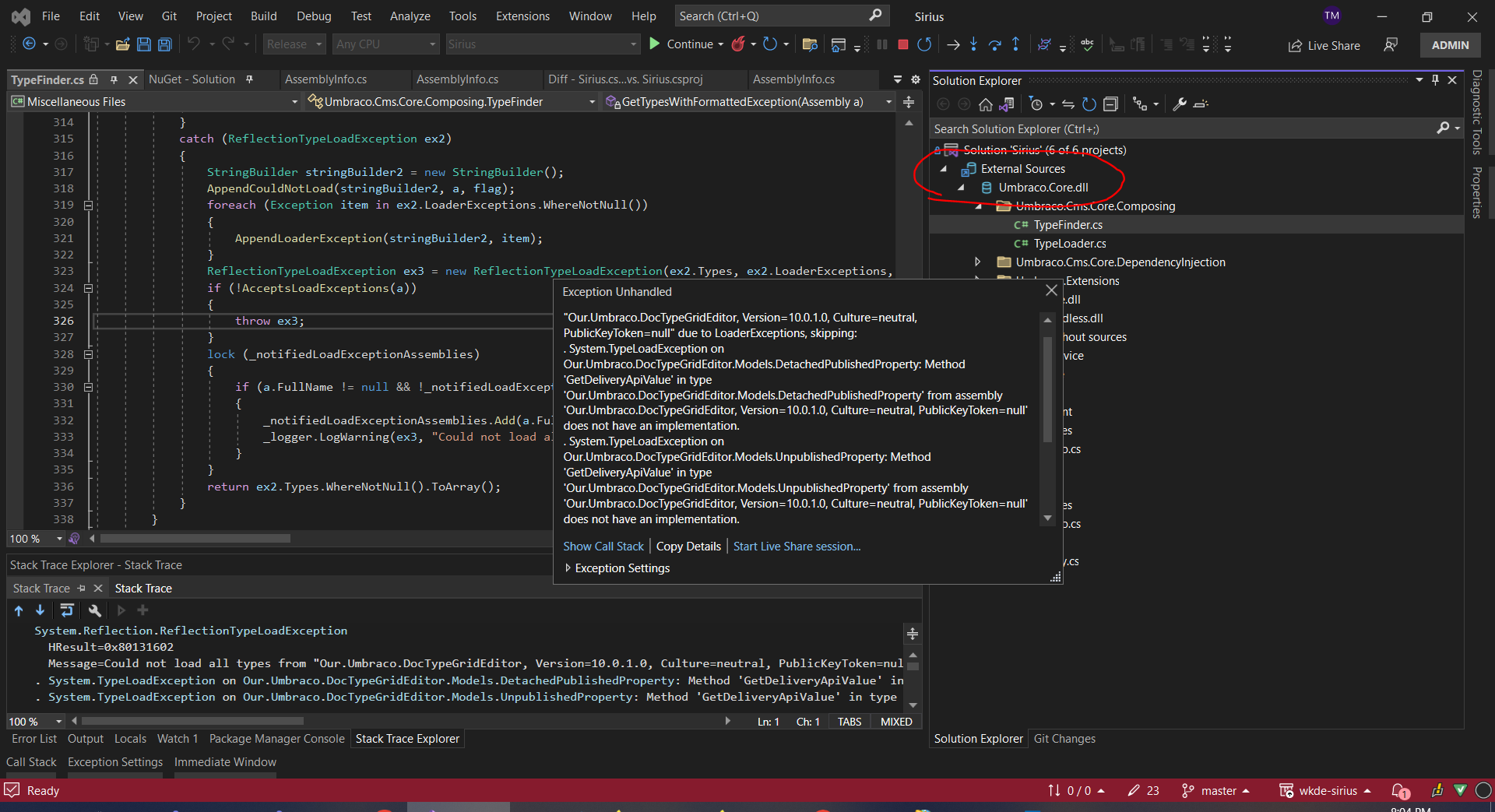The image size is (1495, 812).
Task: Click the Pending Changes Filter clock icon
Action: 1036,104
